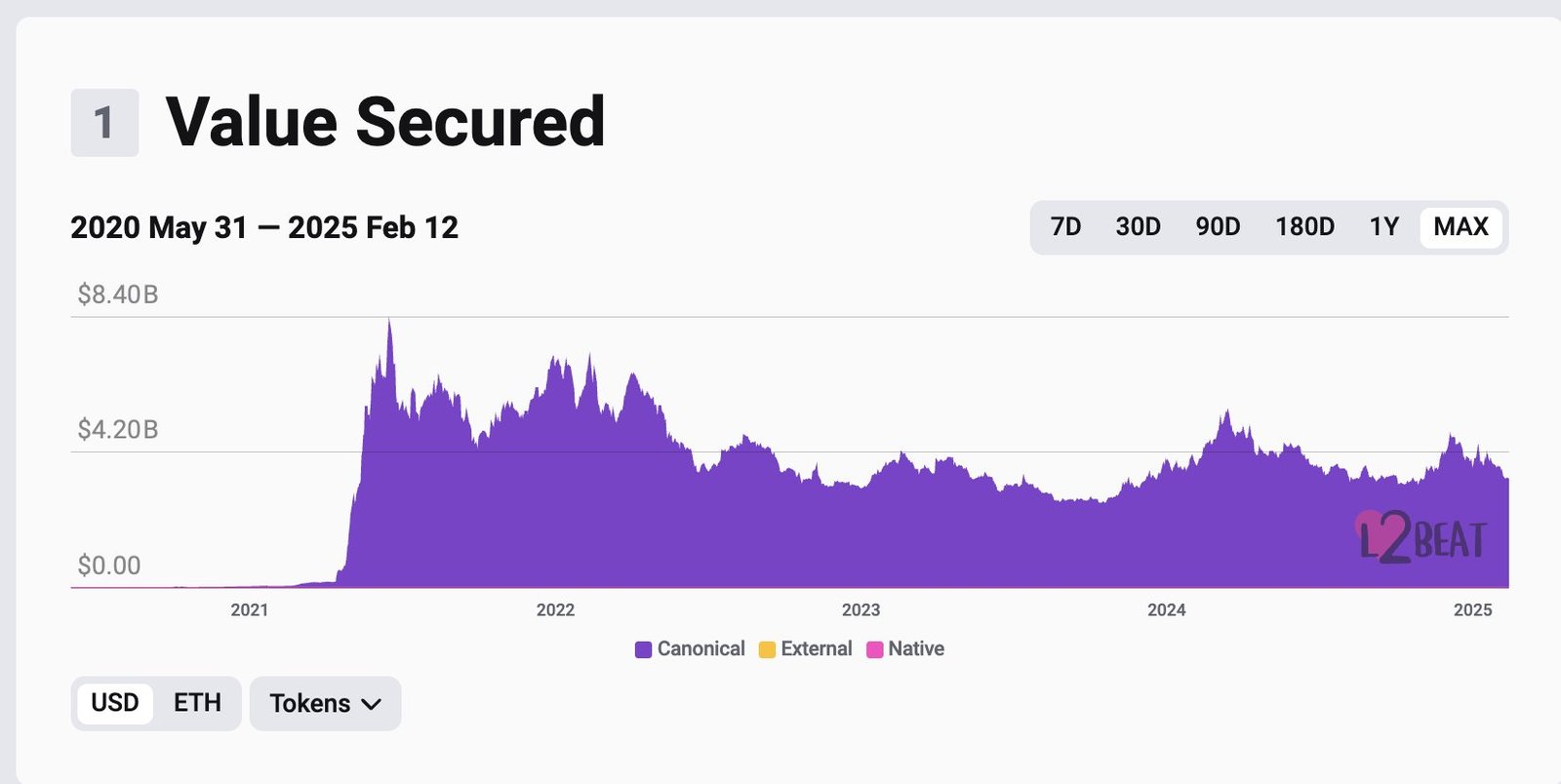Select the MAX time range
The height and width of the screenshot is (784, 1561).
pos(1460,226)
